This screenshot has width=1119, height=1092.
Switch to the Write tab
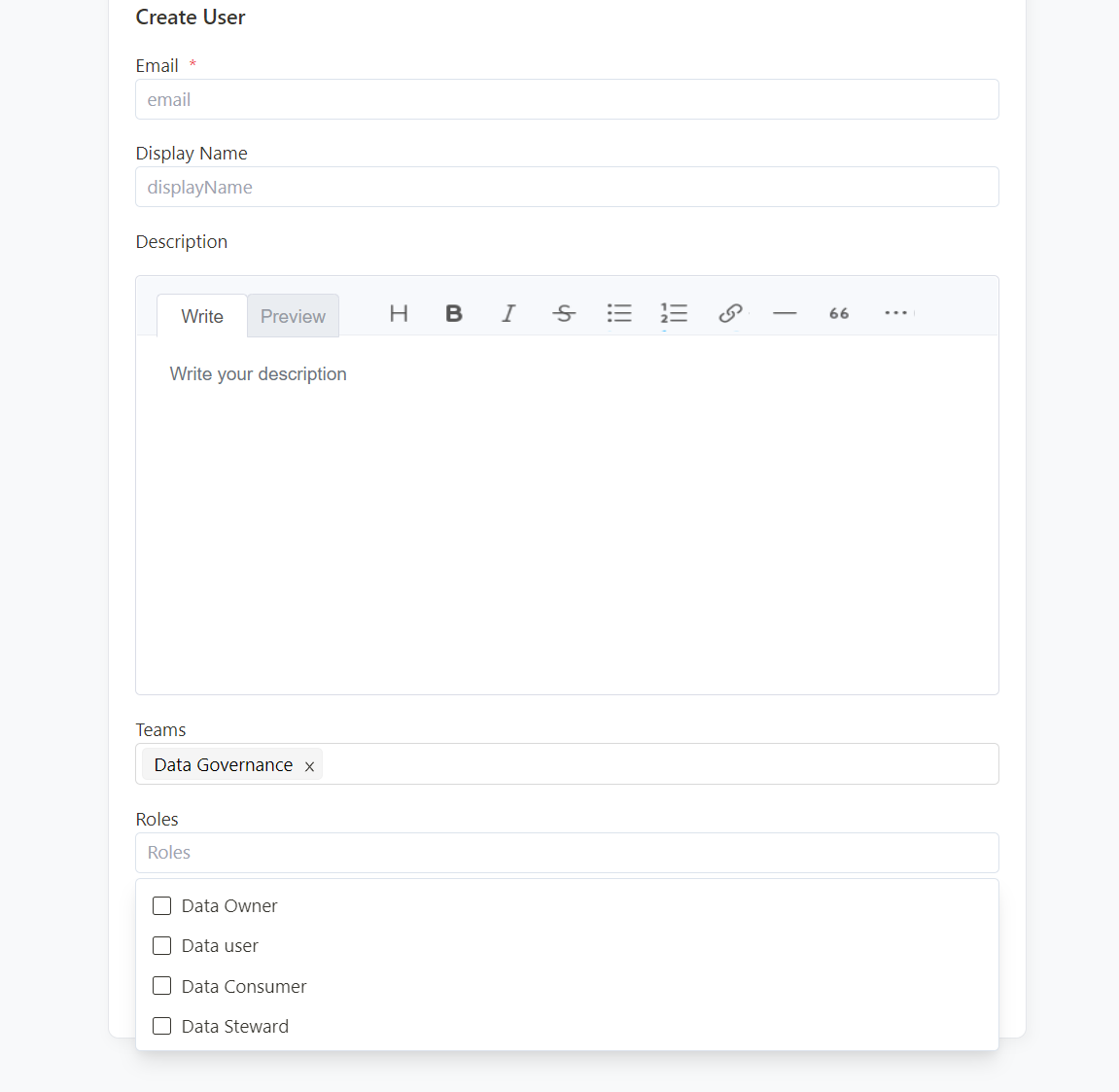click(x=202, y=316)
